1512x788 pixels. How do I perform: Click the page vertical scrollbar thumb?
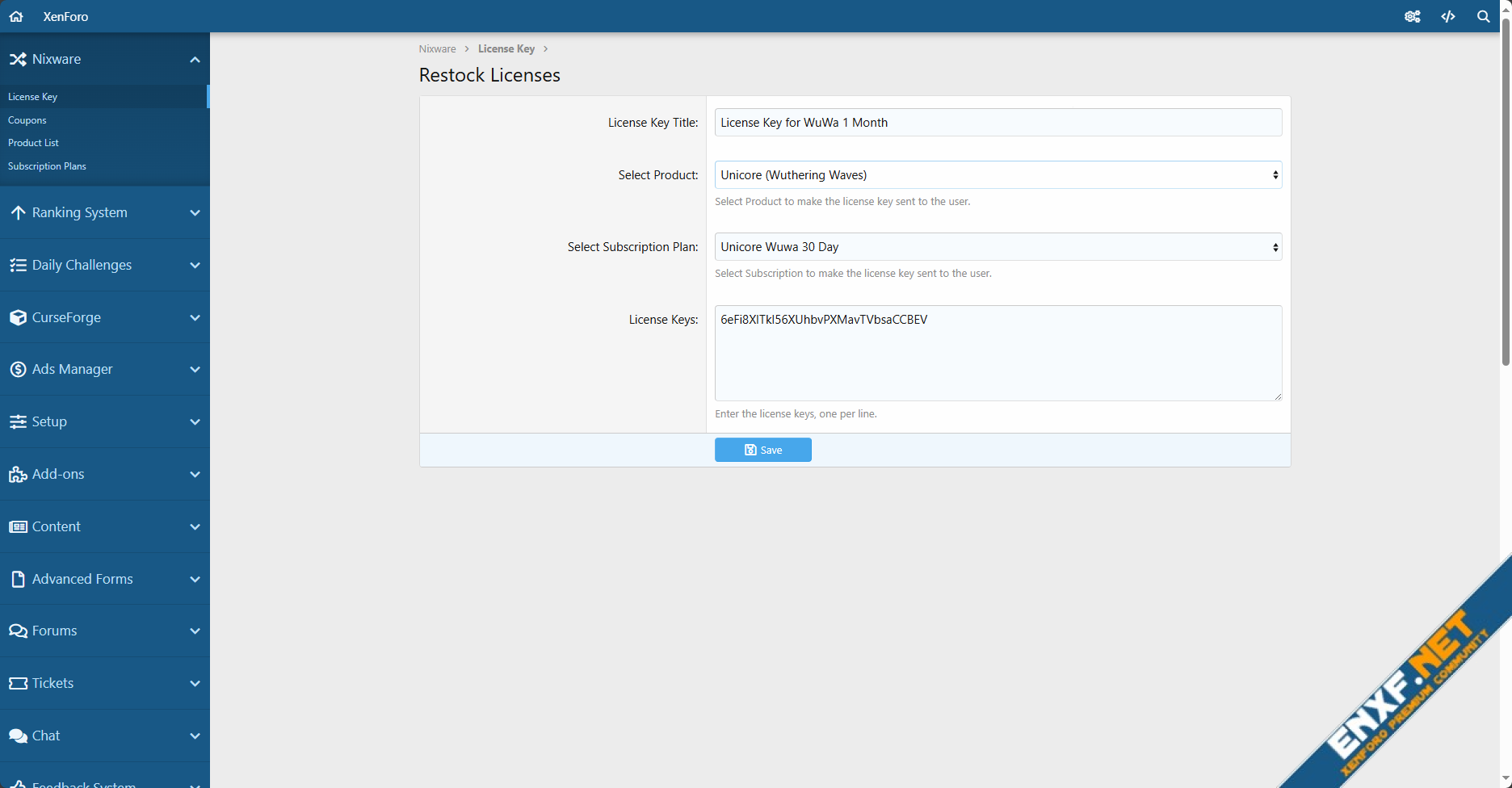click(1506, 191)
